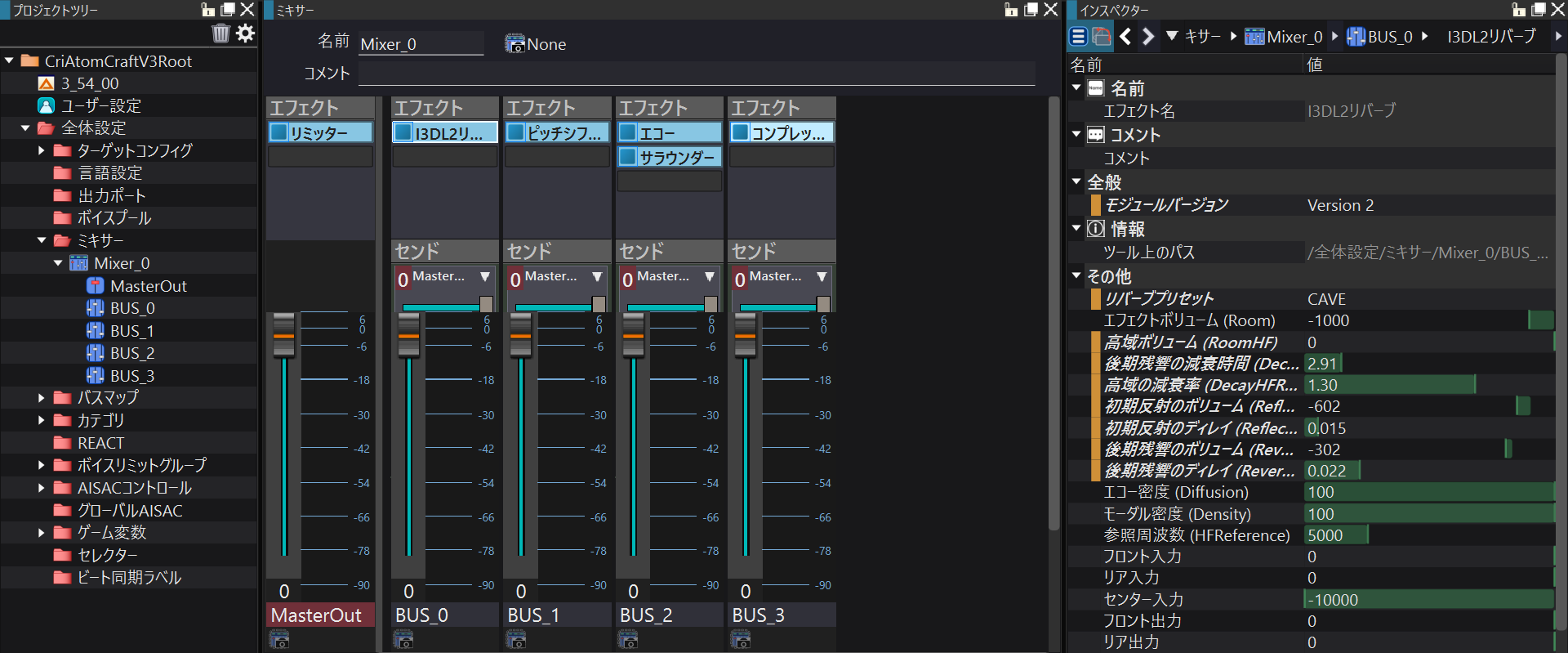
Task: Click the trash icon in the project tree
Action: click(x=220, y=34)
